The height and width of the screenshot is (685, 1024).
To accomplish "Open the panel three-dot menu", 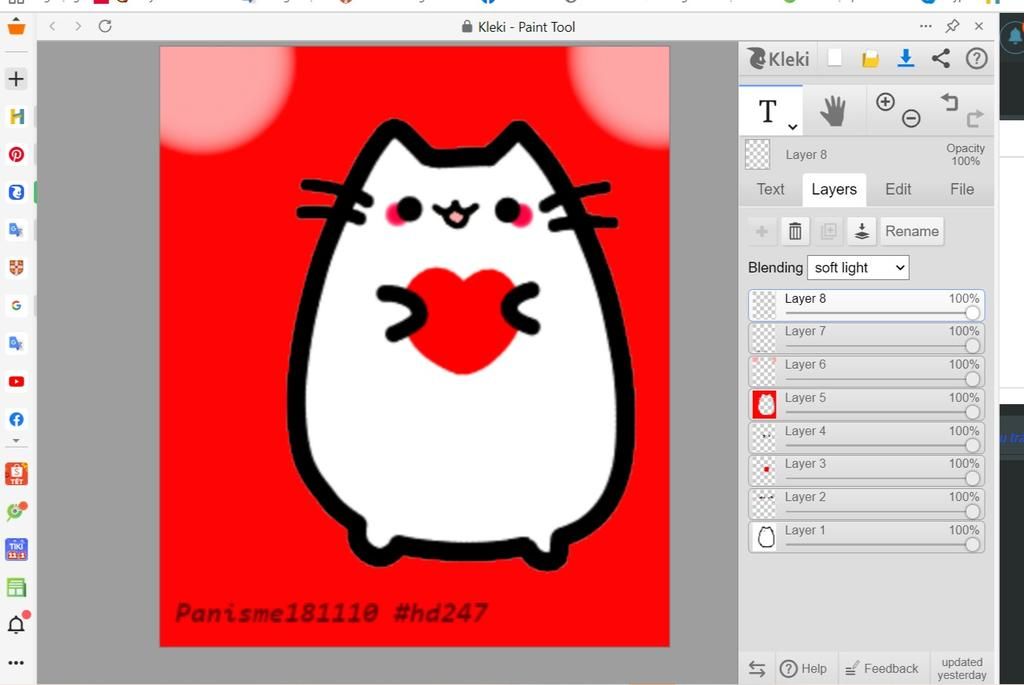I will 925,26.
